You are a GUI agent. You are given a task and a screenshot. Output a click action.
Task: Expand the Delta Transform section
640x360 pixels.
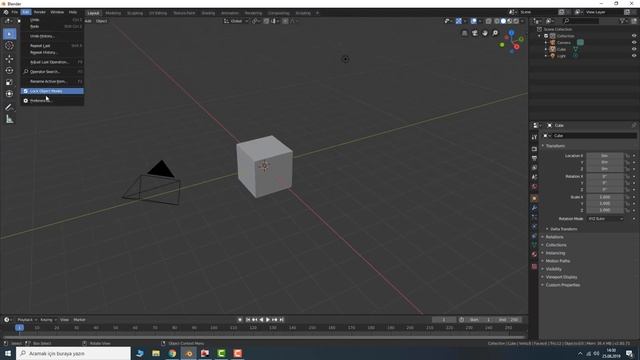coord(563,229)
